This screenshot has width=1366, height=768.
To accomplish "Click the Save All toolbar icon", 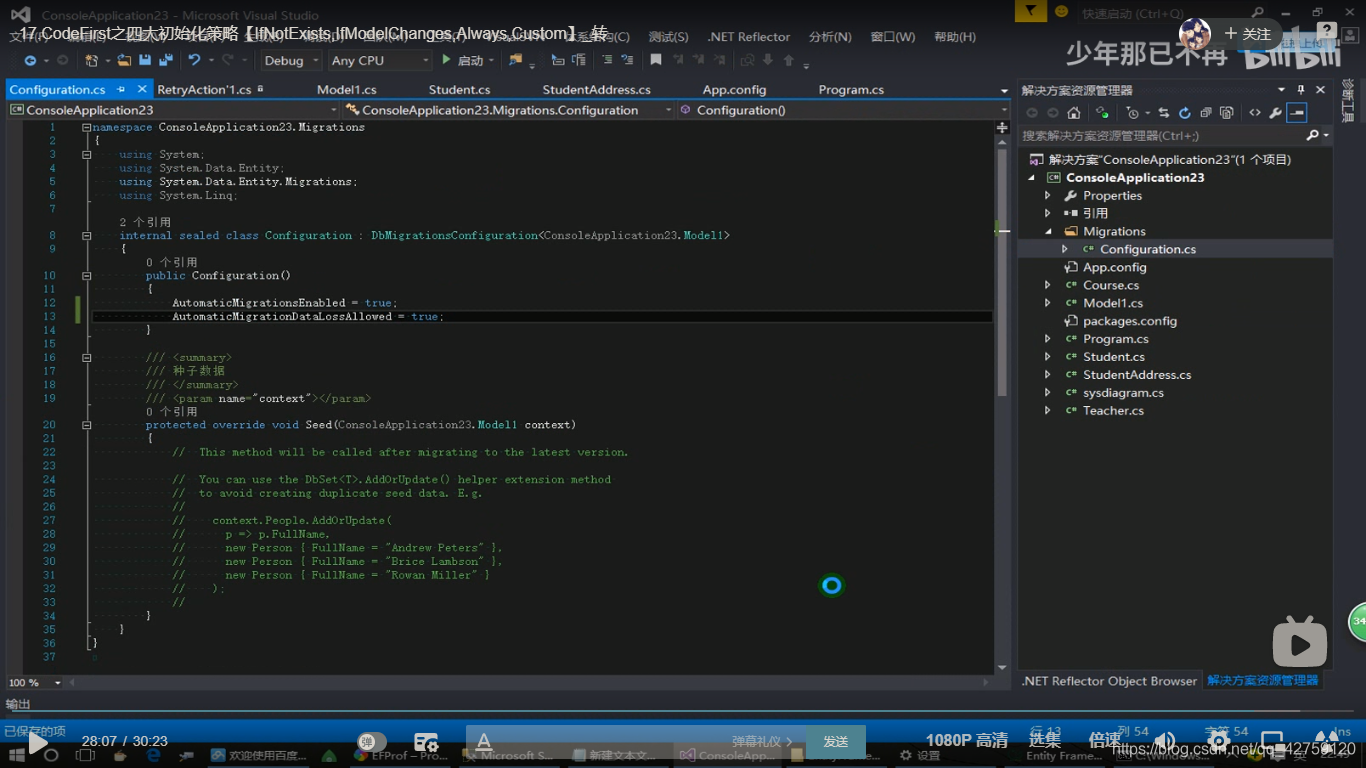I will [166, 60].
